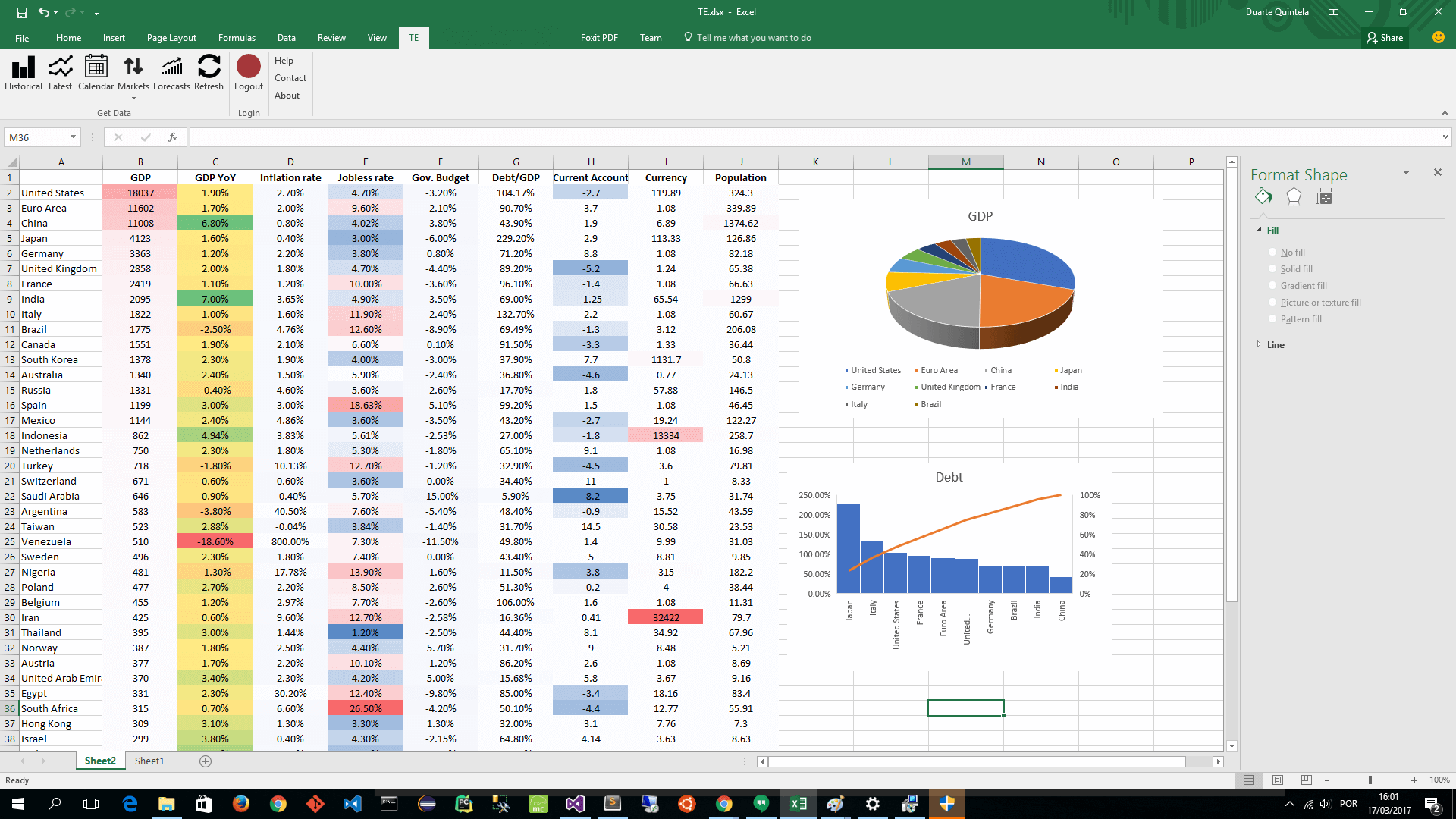Click the Latest data icon

click(60, 68)
